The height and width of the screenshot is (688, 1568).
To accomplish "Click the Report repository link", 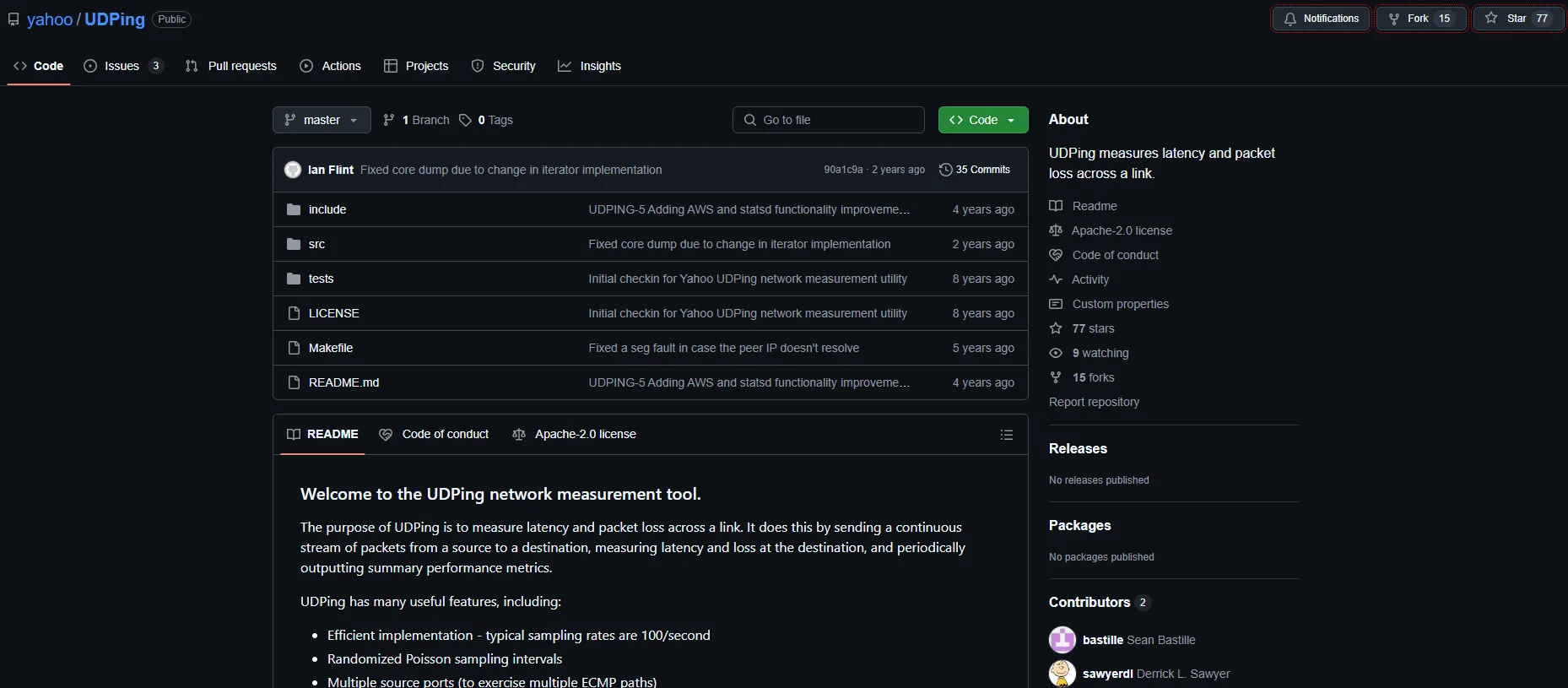I will 1094,402.
